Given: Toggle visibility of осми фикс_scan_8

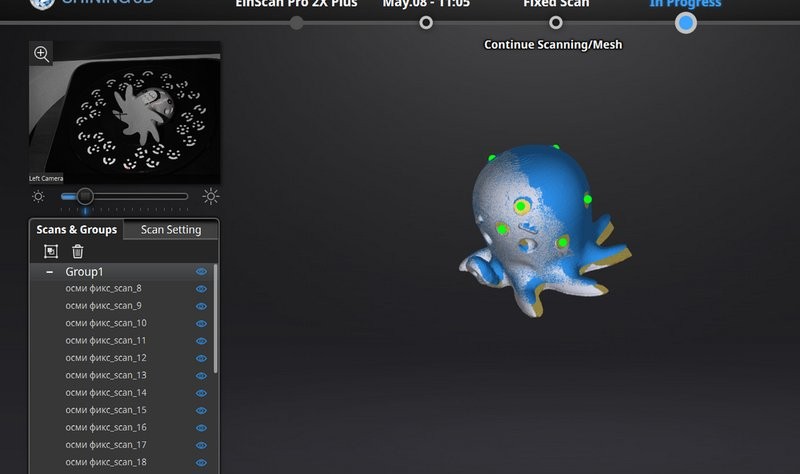Looking at the screenshot, I should (x=201, y=288).
